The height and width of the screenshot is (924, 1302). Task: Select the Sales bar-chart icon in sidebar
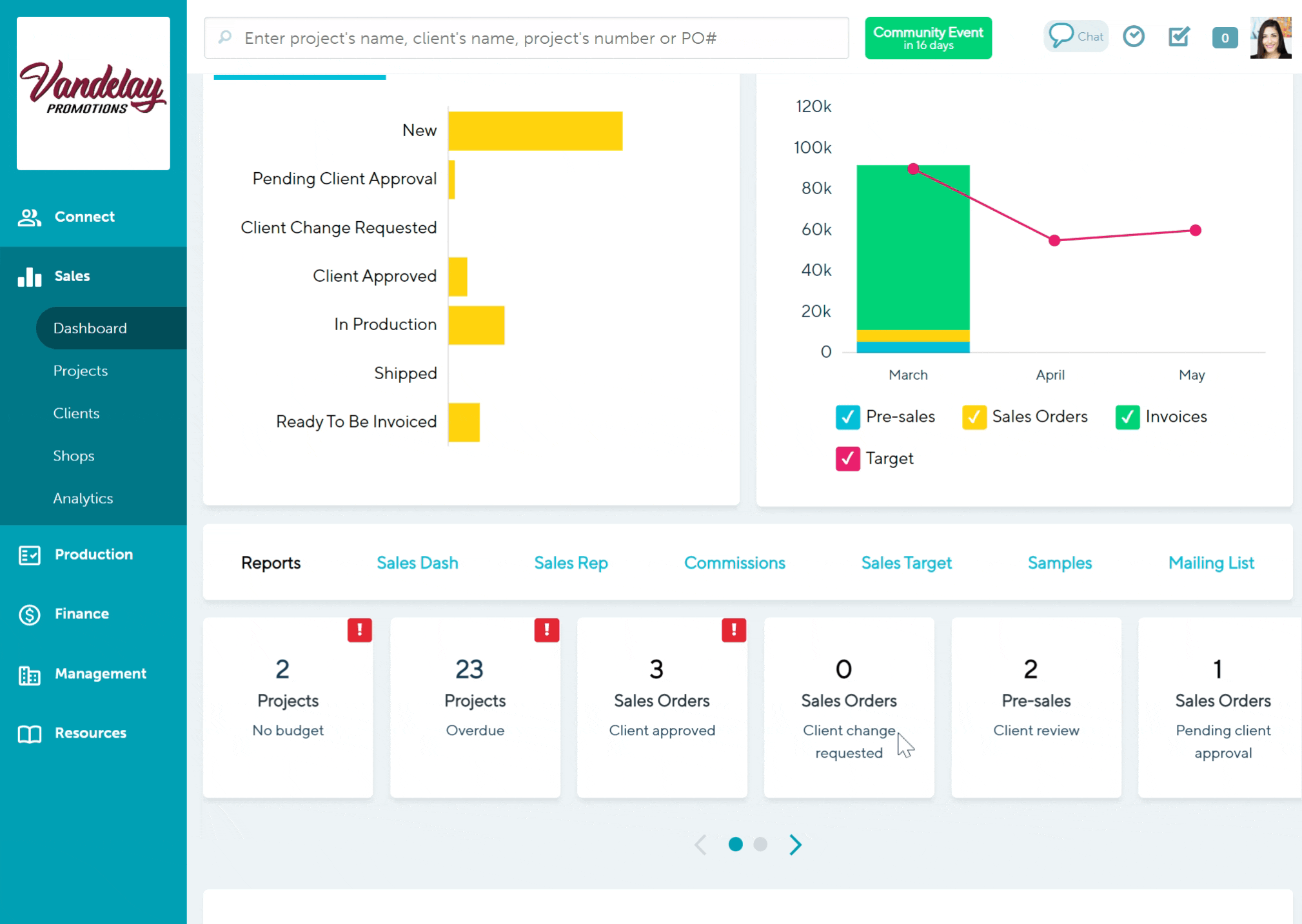(30, 276)
